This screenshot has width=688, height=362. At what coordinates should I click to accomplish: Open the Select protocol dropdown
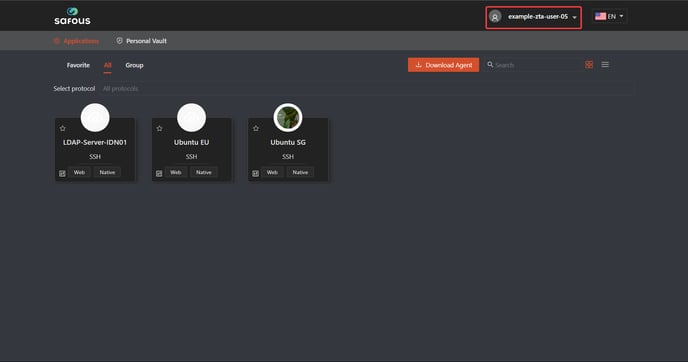click(x=367, y=89)
